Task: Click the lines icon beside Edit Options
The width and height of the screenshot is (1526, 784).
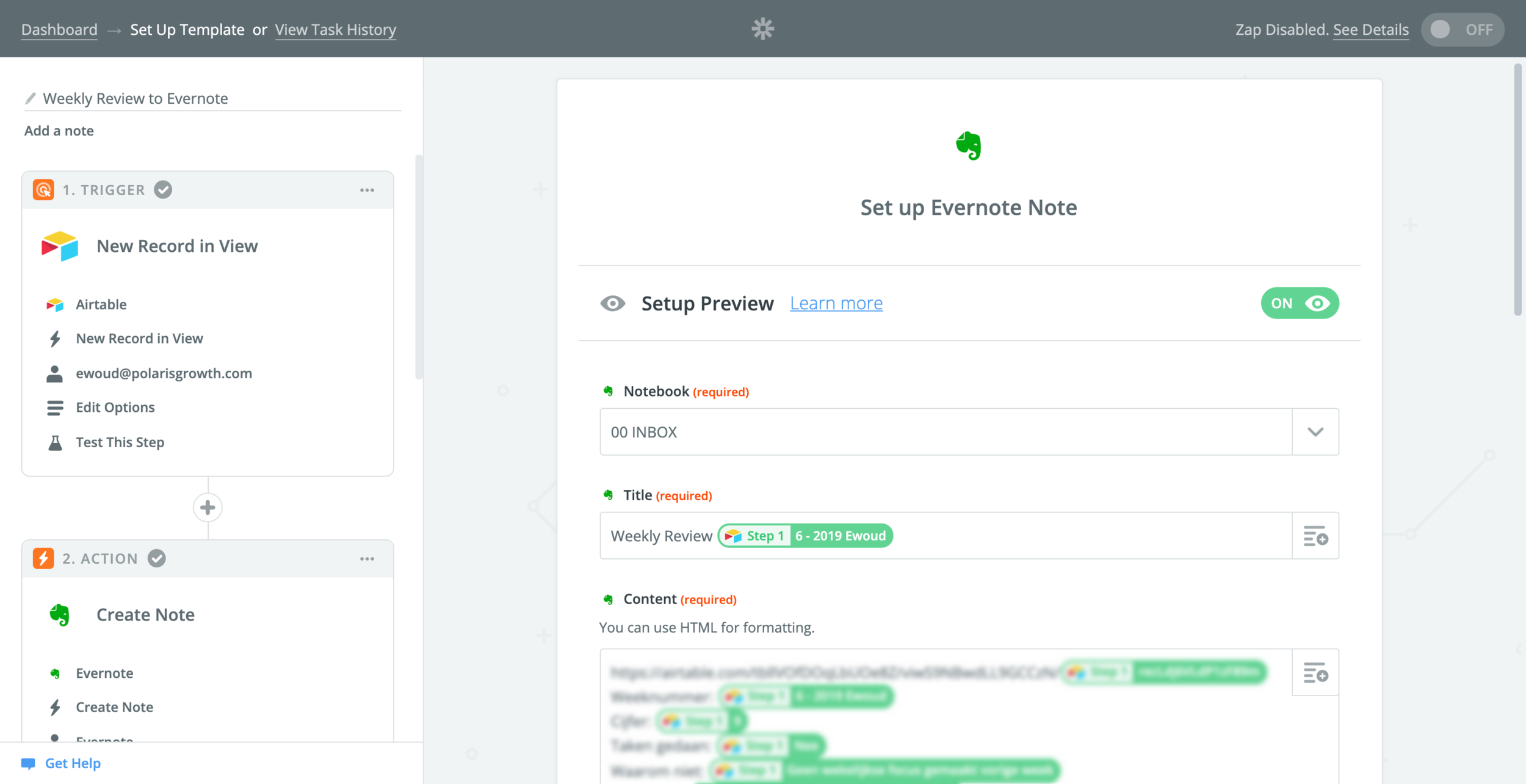Action: (55, 408)
